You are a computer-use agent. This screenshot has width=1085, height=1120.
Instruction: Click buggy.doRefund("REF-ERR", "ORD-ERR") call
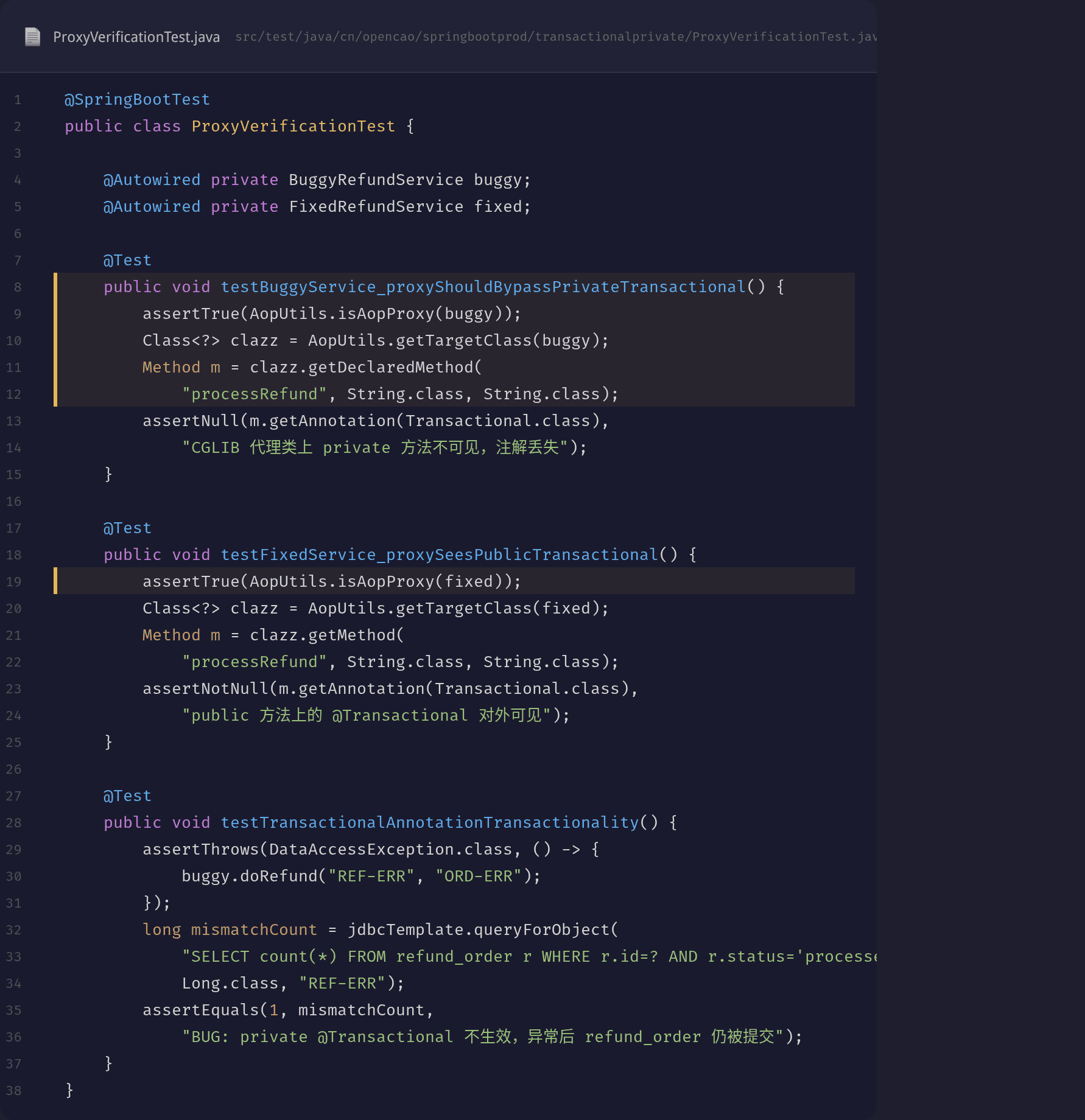pyautogui.click(x=361, y=876)
